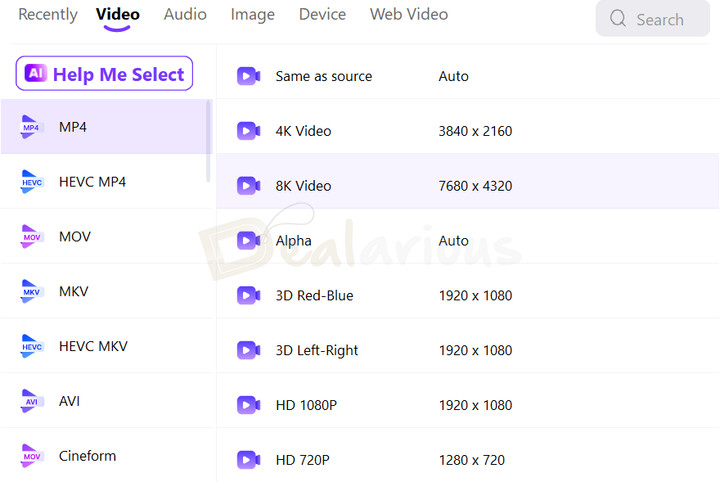Click the Alpha preset video icon
Screen dimensions: 720x482
248,240
